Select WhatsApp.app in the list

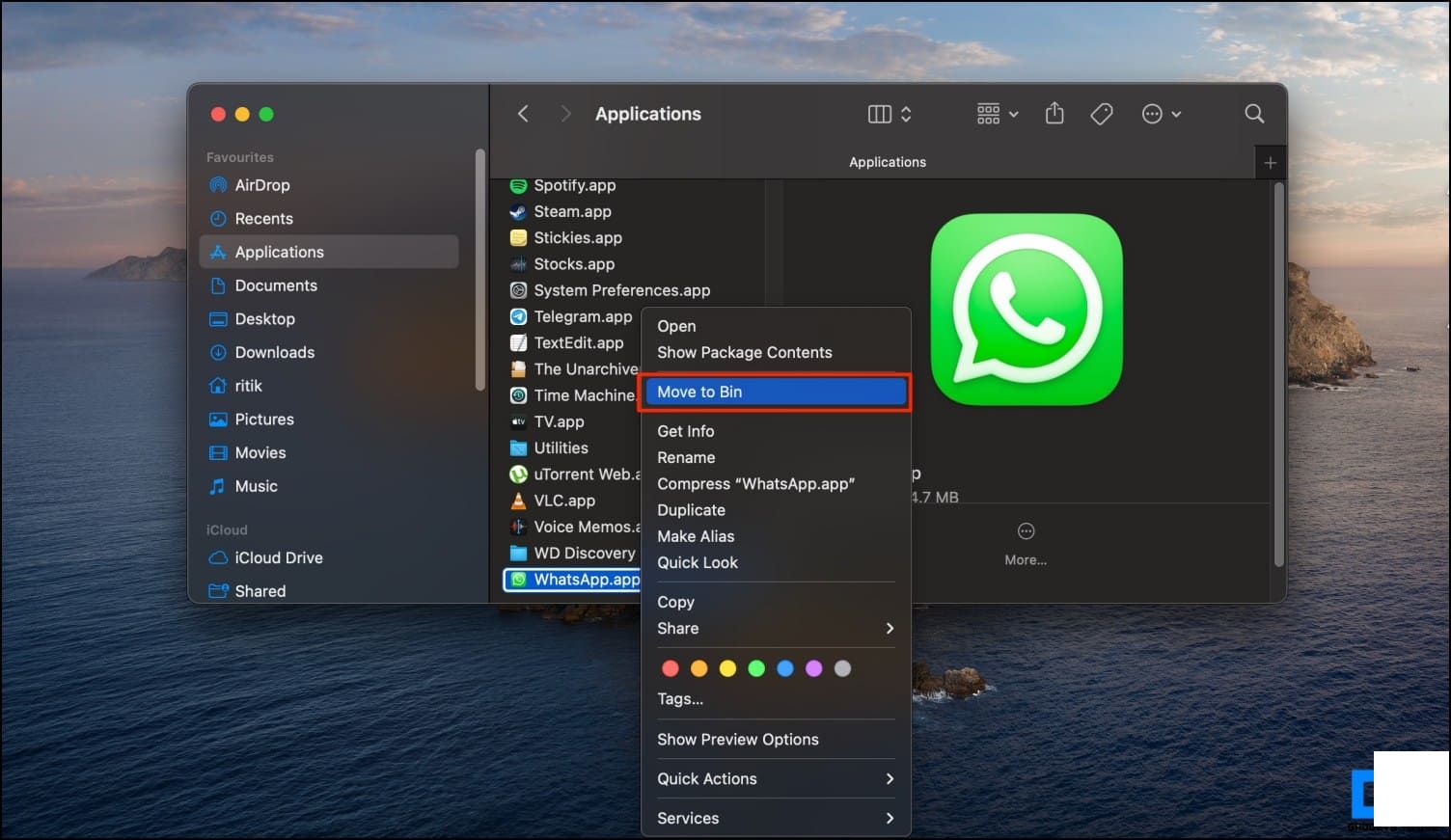[x=572, y=580]
